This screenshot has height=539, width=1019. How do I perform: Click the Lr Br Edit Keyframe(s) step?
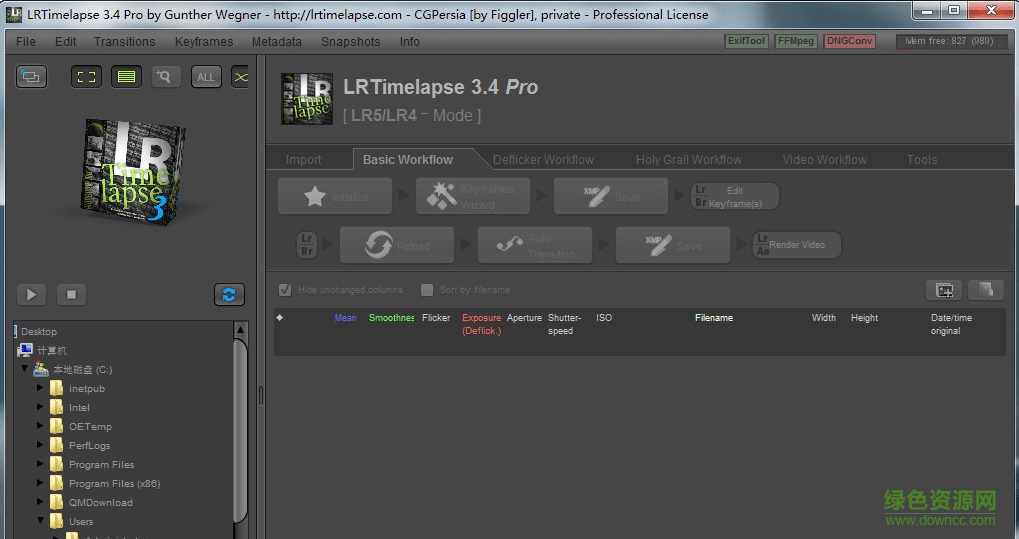[x=734, y=196]
